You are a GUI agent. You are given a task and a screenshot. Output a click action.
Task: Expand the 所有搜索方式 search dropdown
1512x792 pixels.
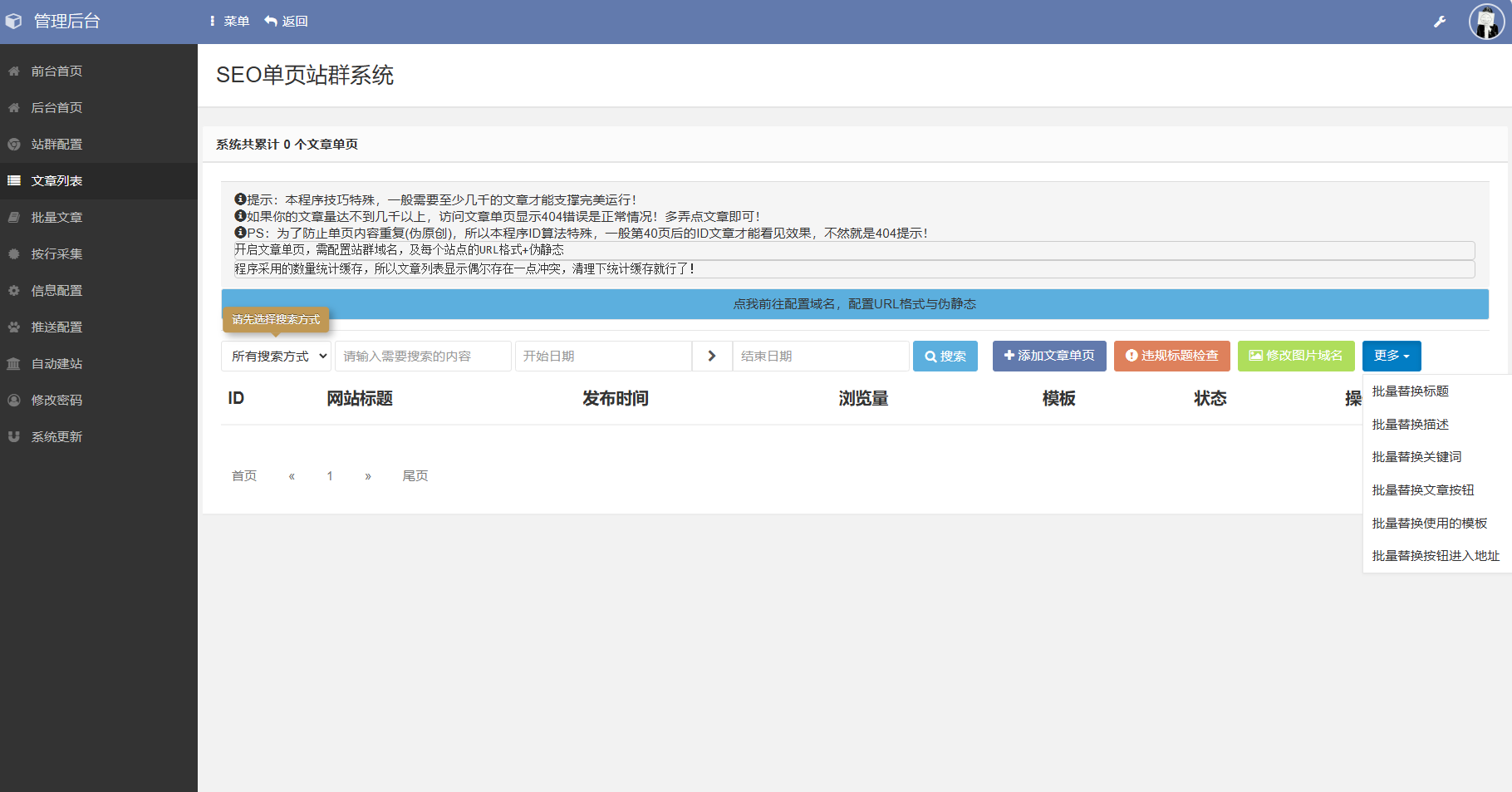(276, 356)
